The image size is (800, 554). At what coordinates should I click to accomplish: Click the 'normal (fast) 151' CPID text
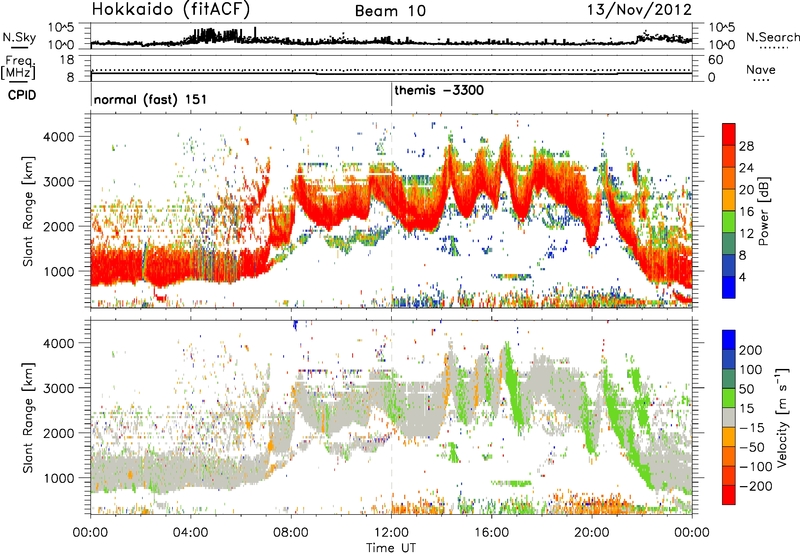coord(151,99)
